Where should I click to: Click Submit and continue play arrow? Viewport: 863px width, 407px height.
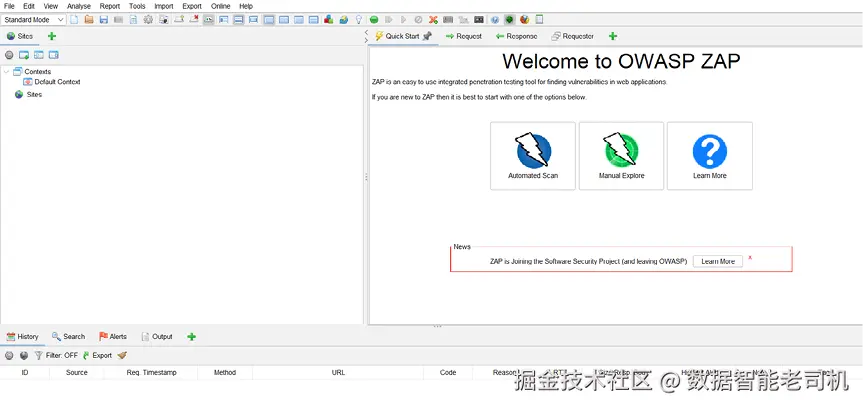(403, 20)
